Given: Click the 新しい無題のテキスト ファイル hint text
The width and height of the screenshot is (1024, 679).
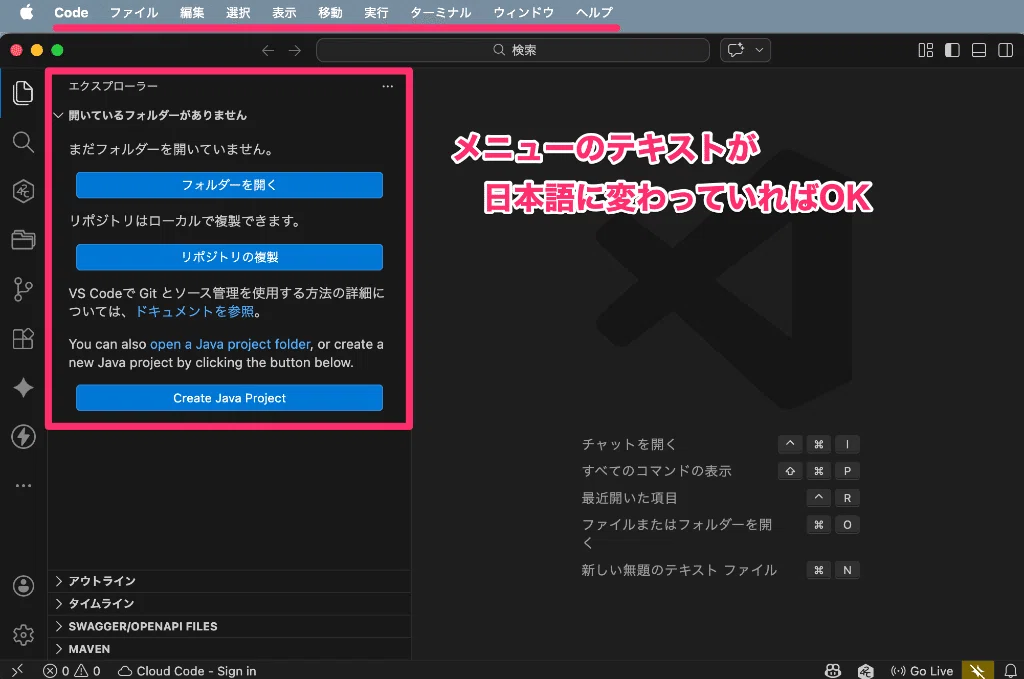Looking at the screenshot, I should (679, 570).
